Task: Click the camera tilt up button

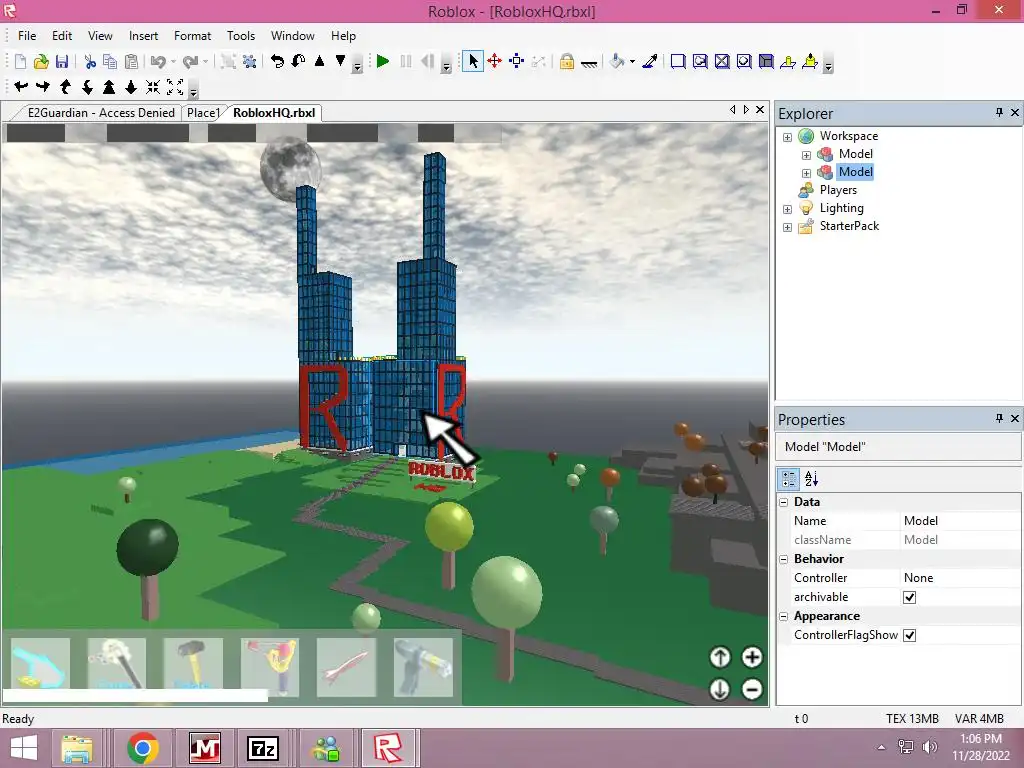Action: pyautogui.click(x=720, y=657)
